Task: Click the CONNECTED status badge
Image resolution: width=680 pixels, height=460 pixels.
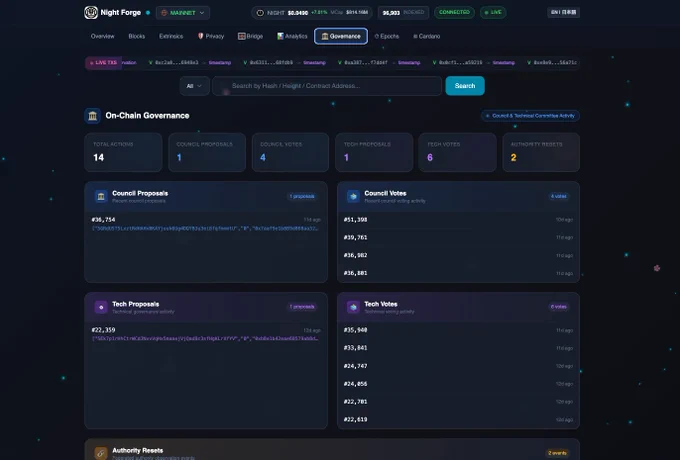Action: click(x=454, y=13)
